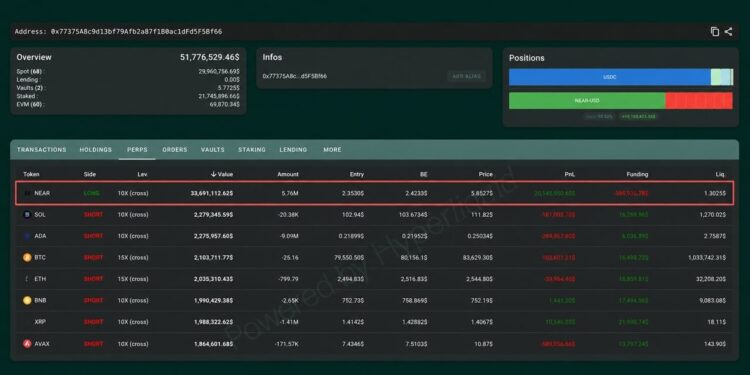Sort by the Liq. column header
Image resolution: width=750 pixels, height=375 pixels.
(721, 175)
